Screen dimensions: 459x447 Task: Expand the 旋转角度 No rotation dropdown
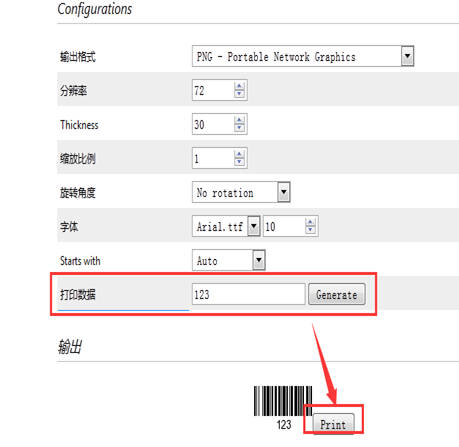click(284, 192)
